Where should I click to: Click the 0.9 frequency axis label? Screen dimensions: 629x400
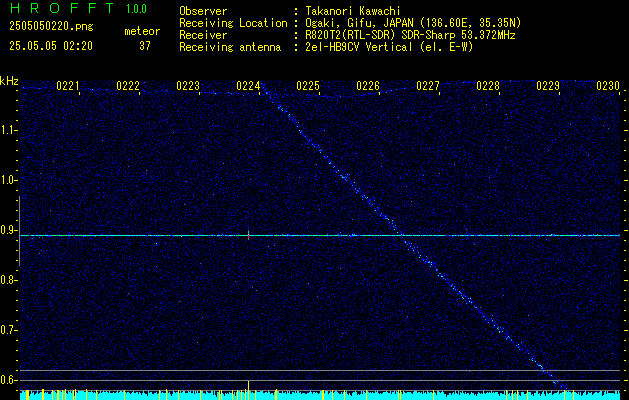tap(8, 230)
